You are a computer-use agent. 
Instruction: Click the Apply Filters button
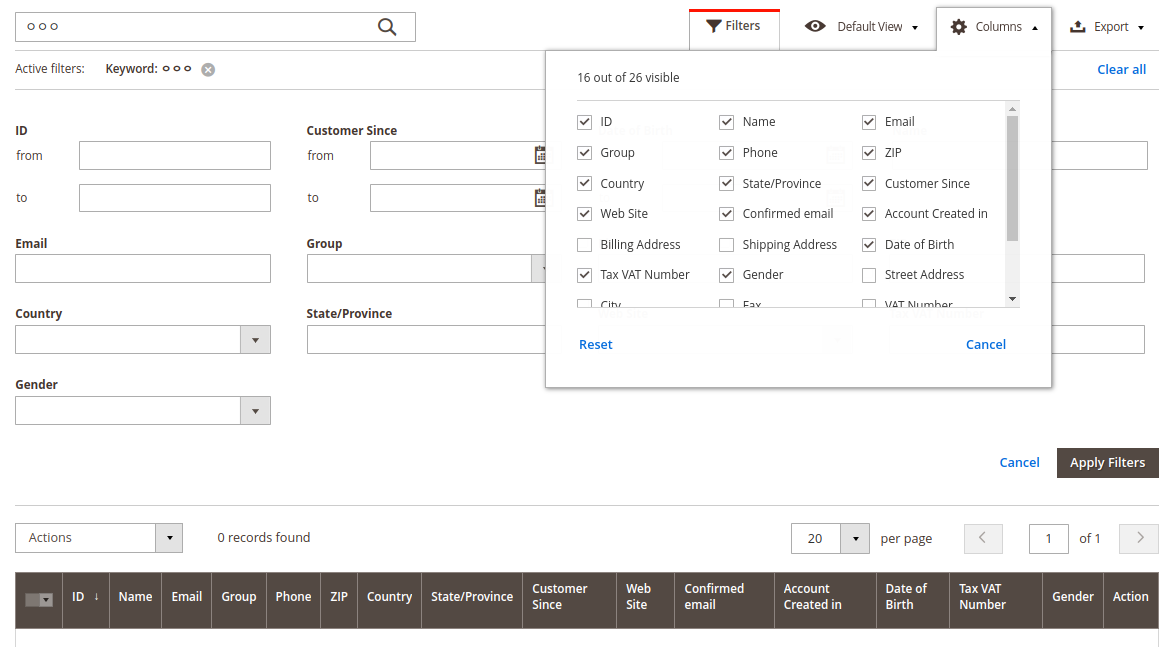(1107, 463)
